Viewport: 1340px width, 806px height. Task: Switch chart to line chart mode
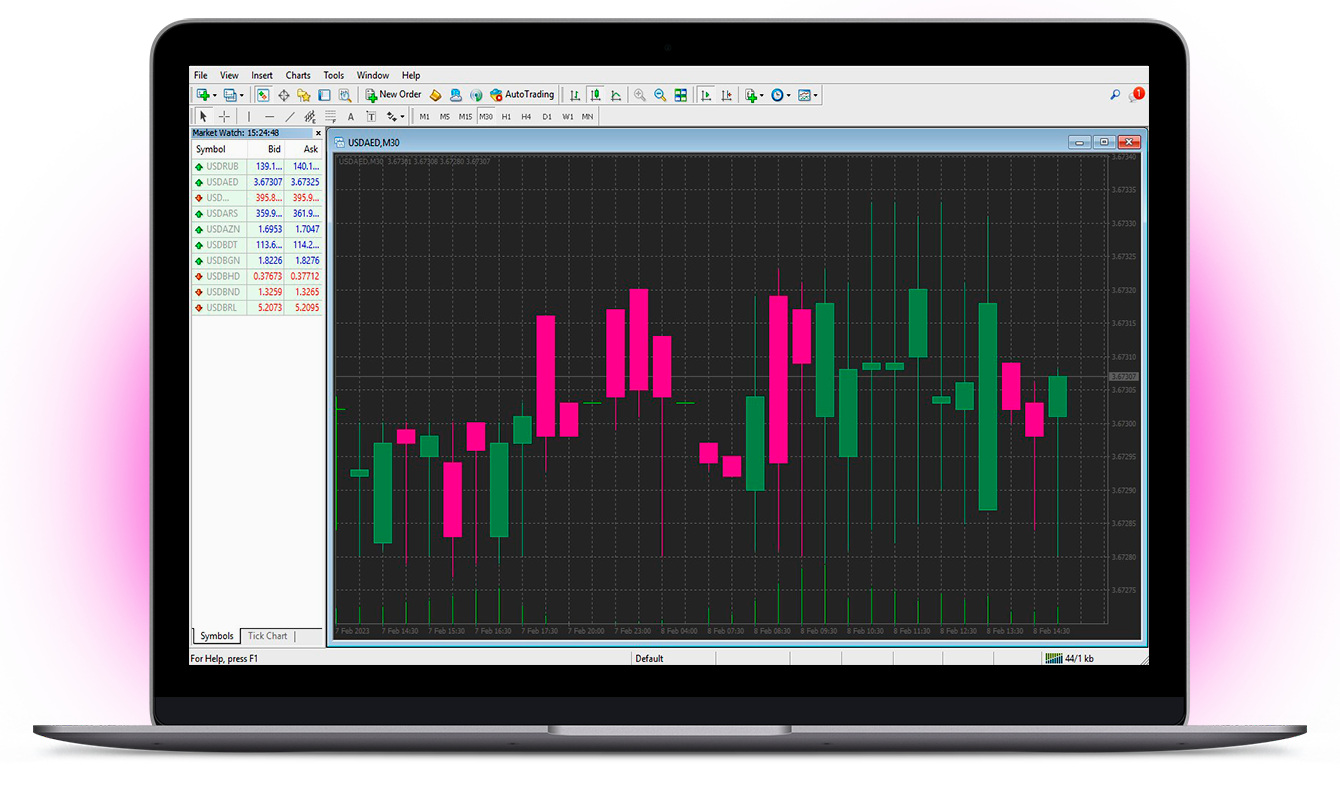pos(616,94)
